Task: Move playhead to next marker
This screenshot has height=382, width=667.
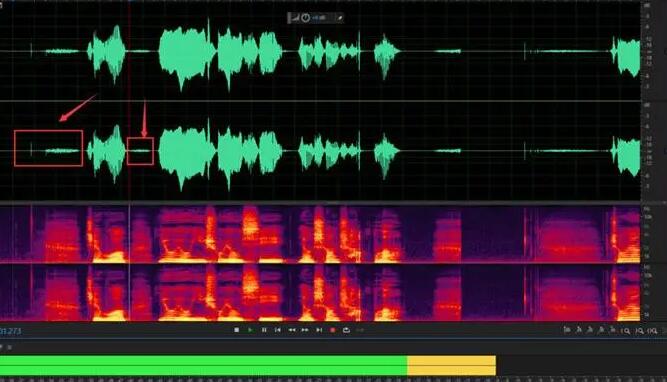Action: point(319,330)
